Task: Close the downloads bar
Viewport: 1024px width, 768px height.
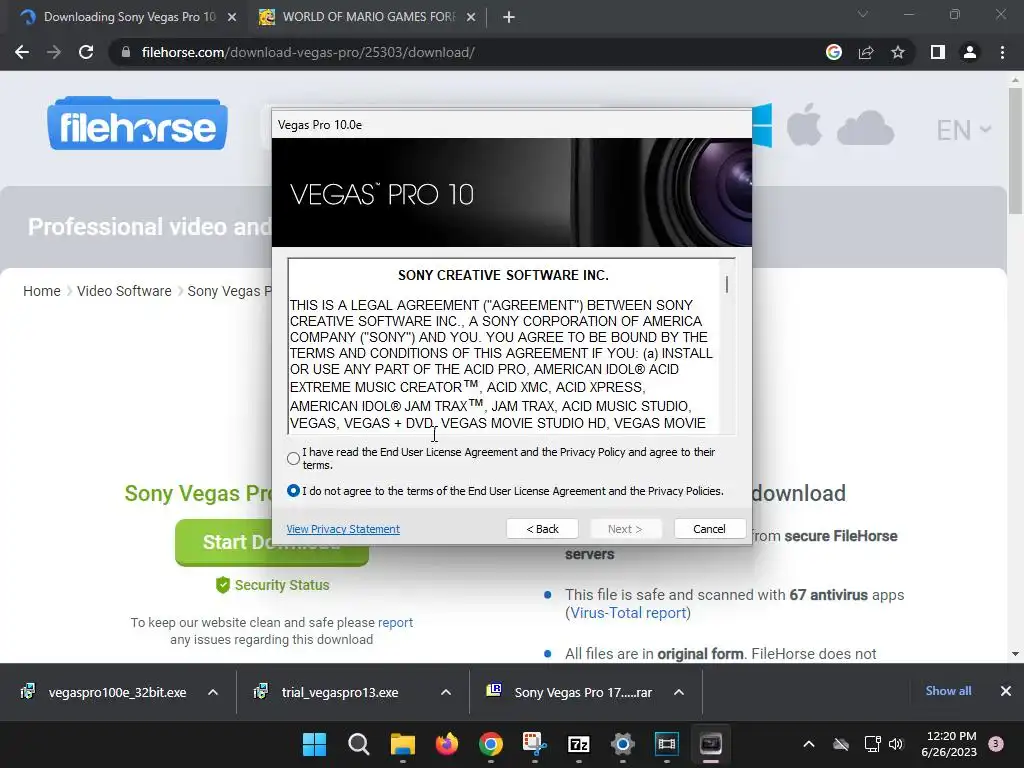Action: 1006,691
